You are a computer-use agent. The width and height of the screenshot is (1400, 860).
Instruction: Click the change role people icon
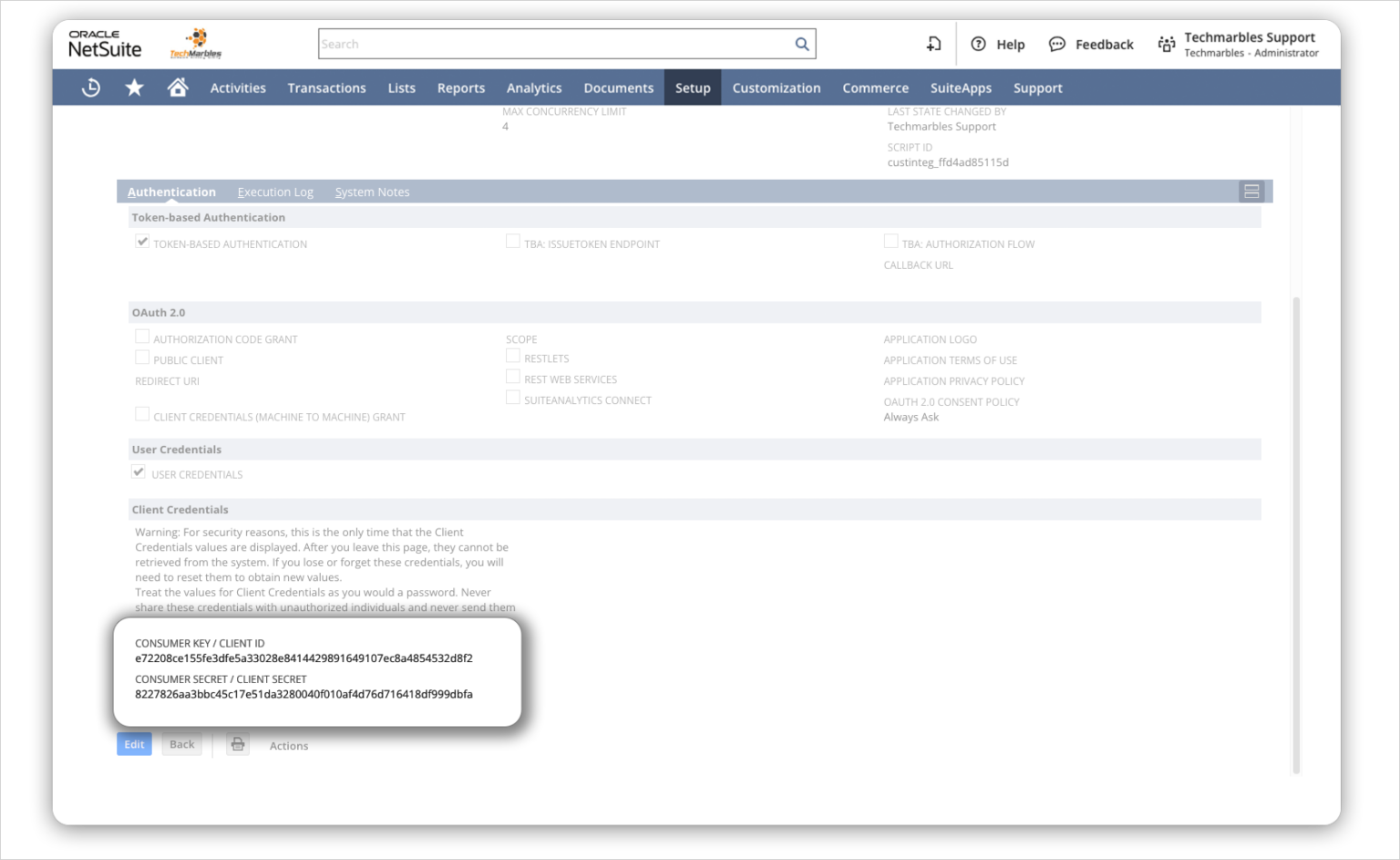pos(1167,44)
